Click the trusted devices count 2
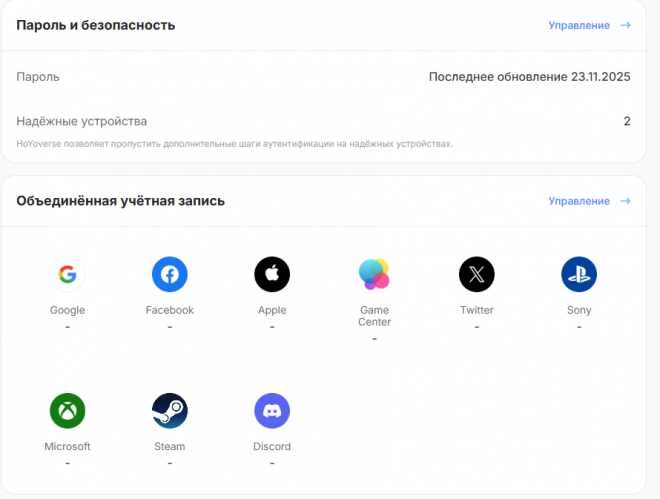This screenshot has height=499, width=660. [627, 121]
